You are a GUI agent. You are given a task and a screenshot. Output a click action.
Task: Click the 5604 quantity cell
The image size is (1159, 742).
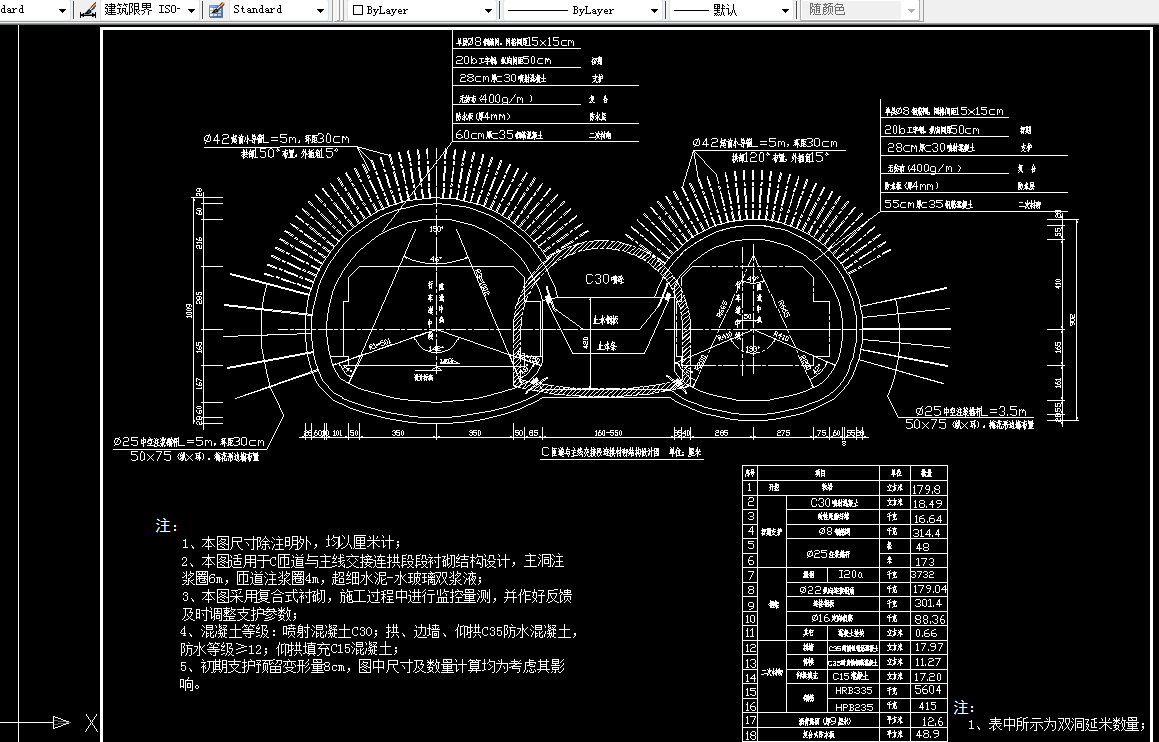[928, 690]
